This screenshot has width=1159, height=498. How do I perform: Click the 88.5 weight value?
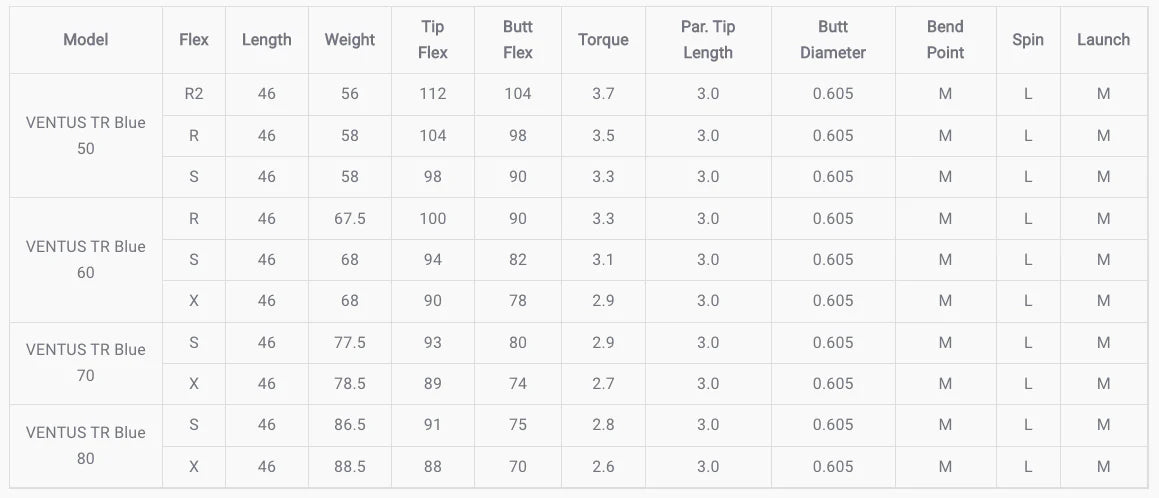(x=349, y=466)
